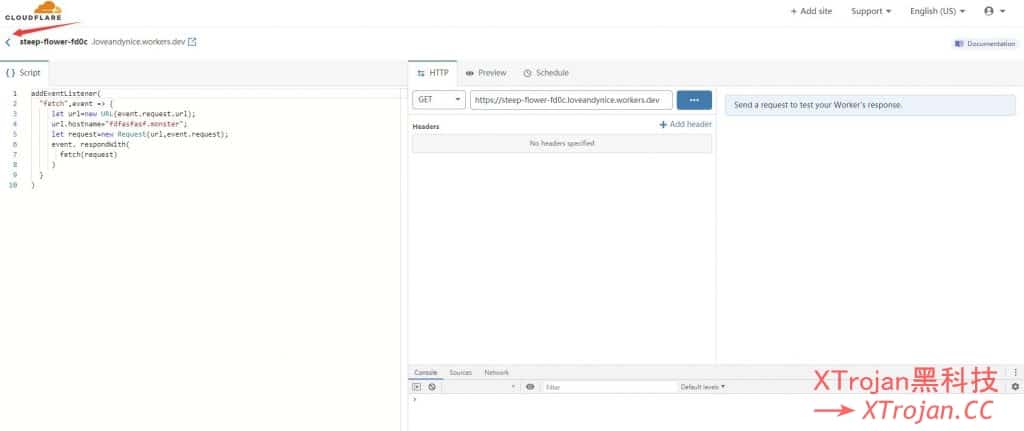The image size is (1024, 431).
Task: Open the Documentation button
Action: [984, 44]
